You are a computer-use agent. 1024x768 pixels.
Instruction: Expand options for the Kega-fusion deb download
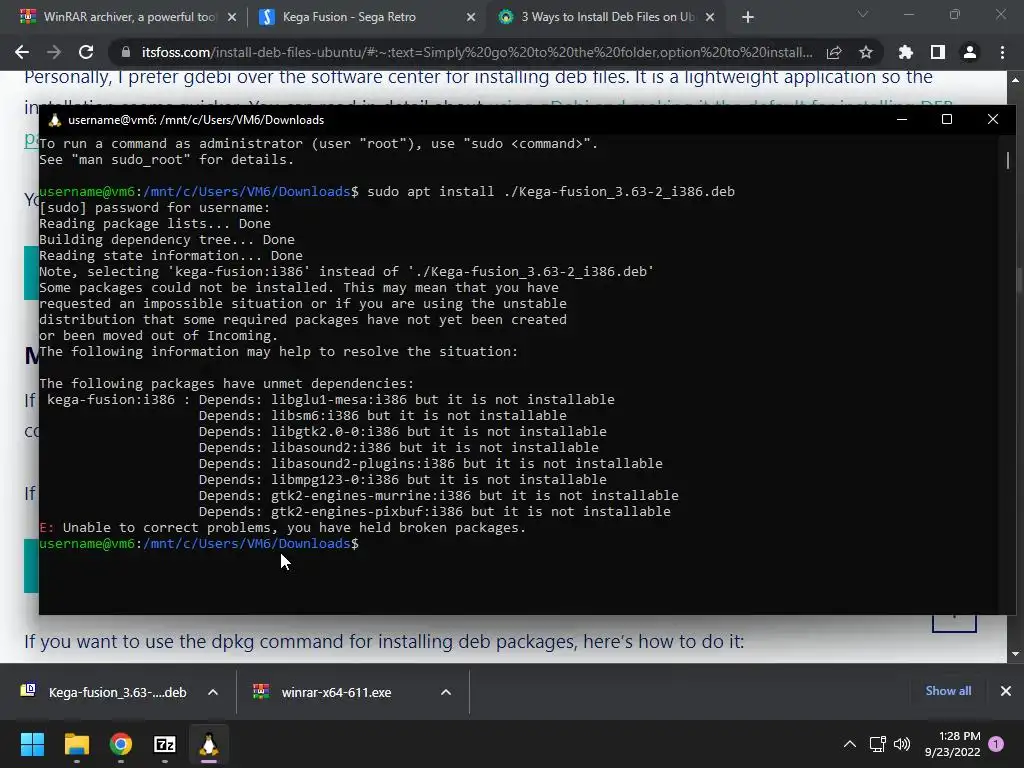click(x=213, y=692)
